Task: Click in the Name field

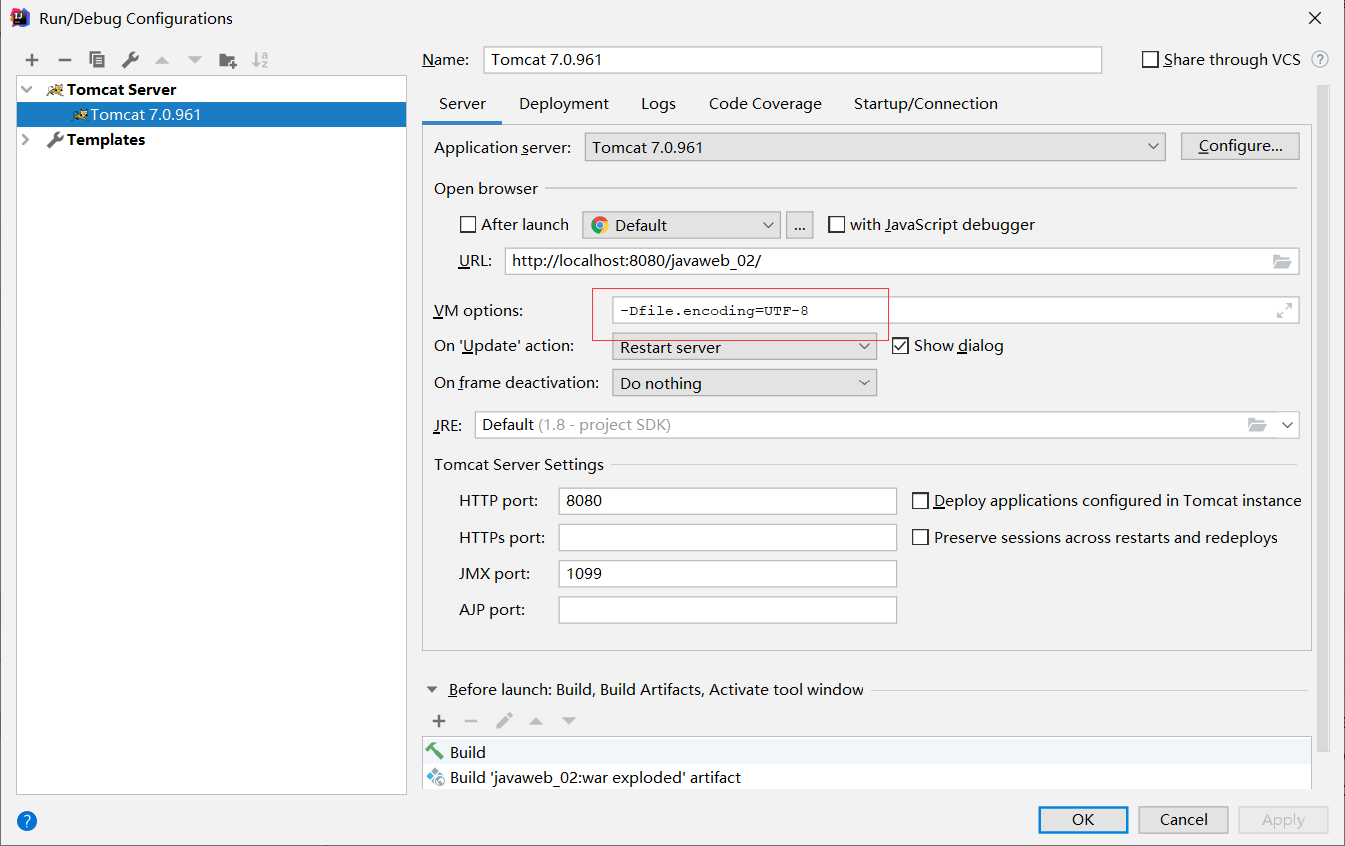Action: [792, 60]
